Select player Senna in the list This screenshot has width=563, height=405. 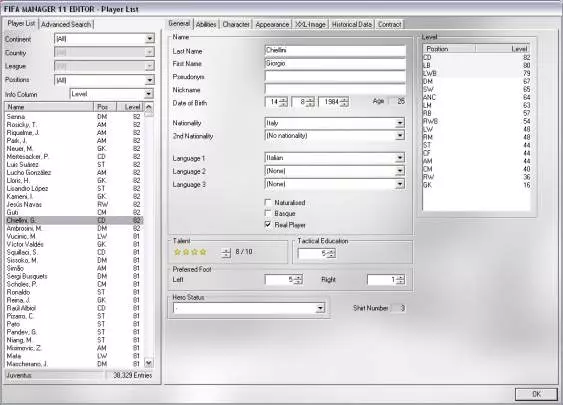[x=74, y=117]
